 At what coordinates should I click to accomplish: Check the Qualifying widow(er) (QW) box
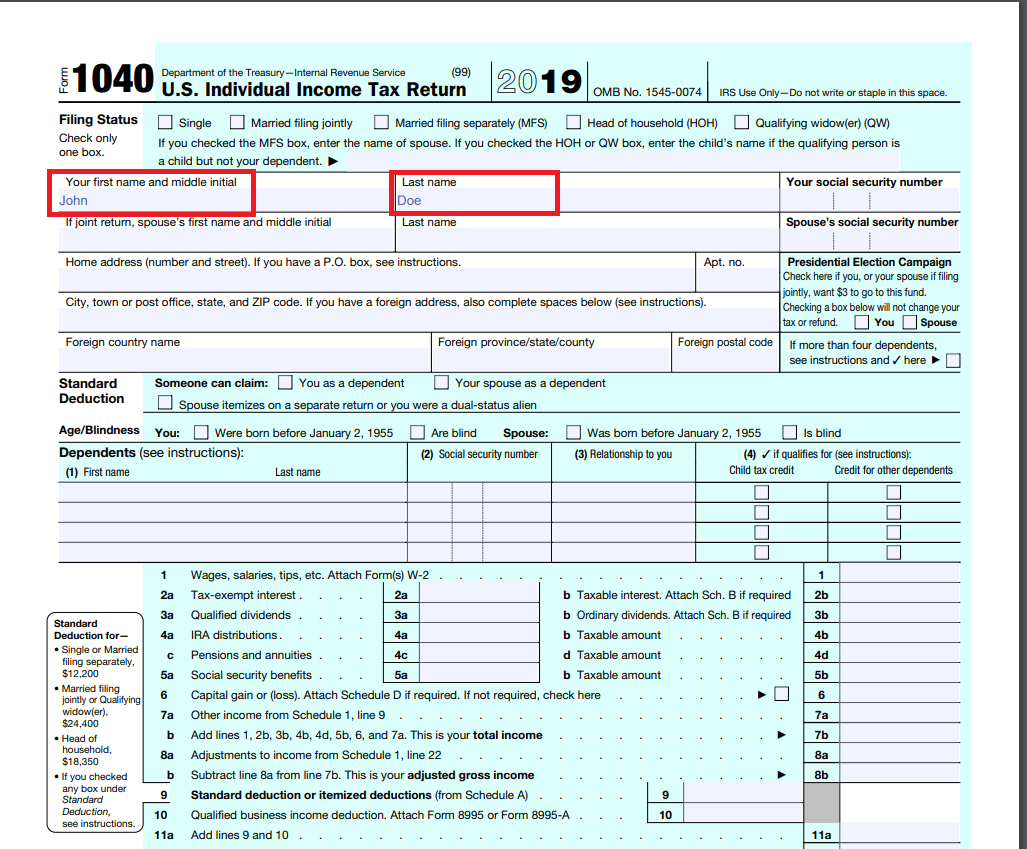click(x=741, y=123)
